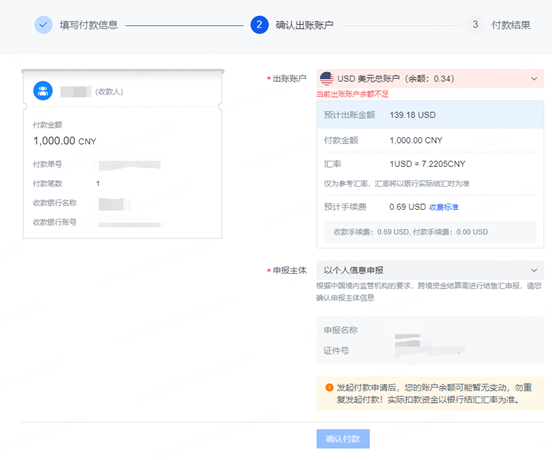Open the USD 美元总账户 account selector

430,78
